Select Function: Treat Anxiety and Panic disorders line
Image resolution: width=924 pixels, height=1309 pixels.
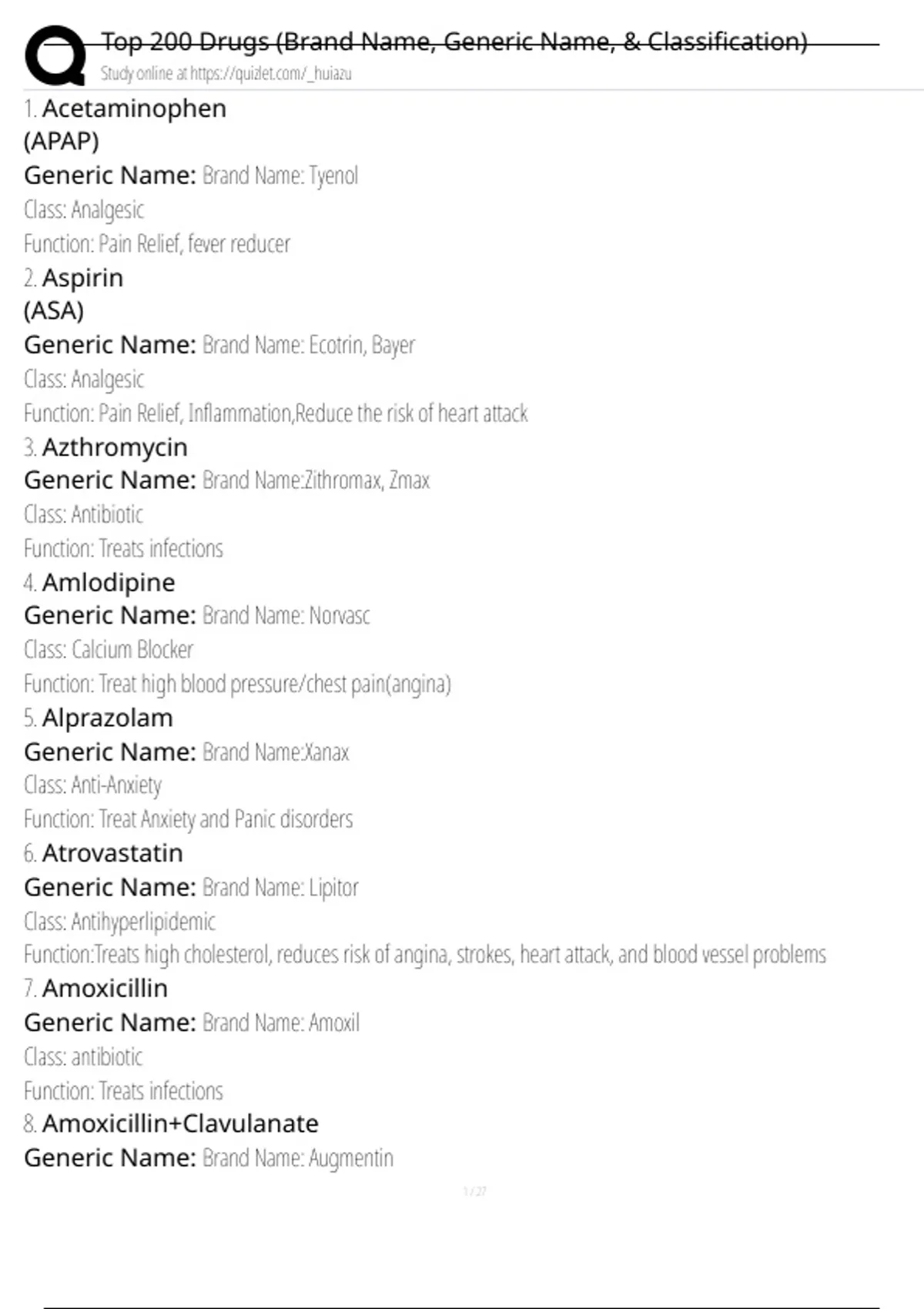(189, 819)
